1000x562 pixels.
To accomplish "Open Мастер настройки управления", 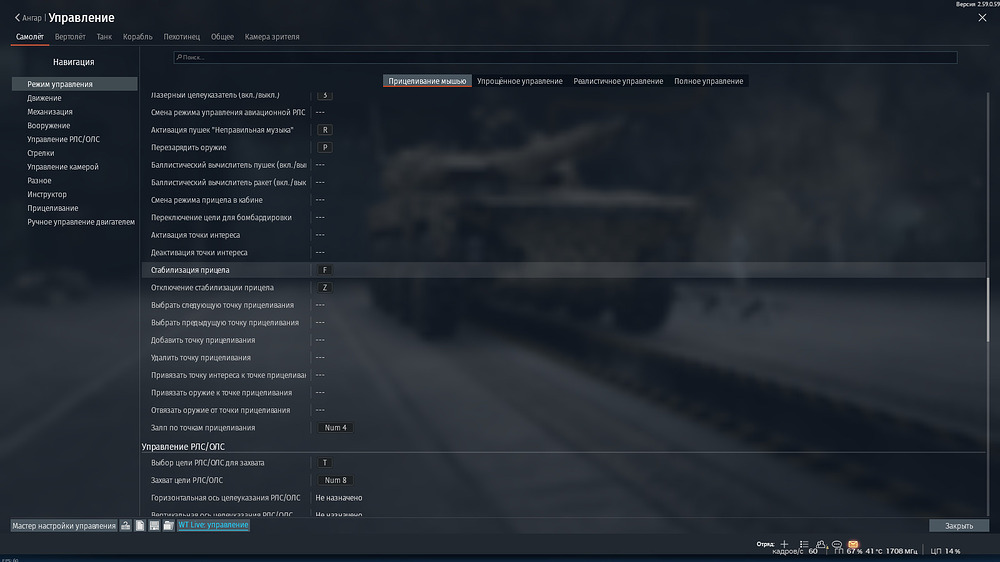I will tap(64, 526).
